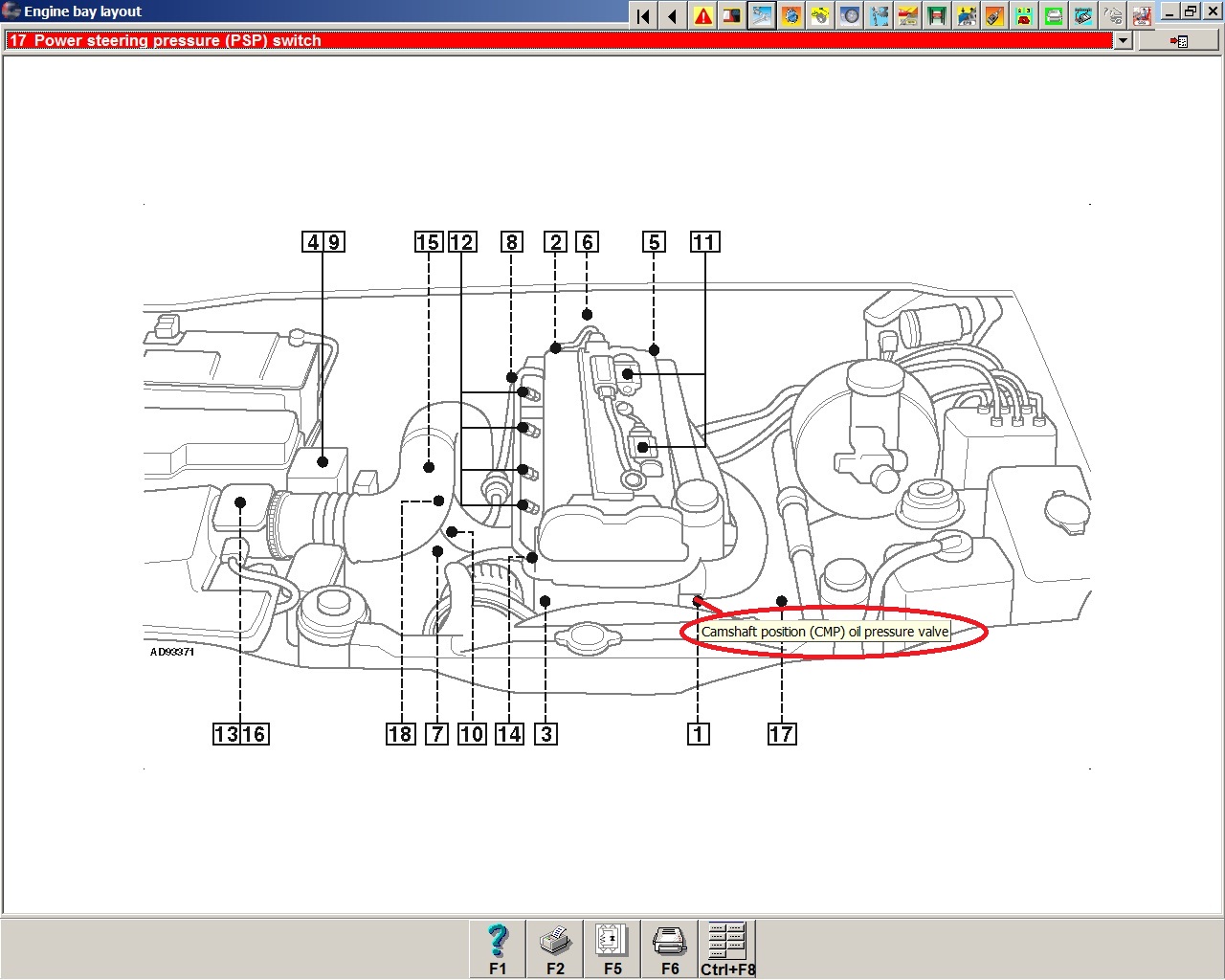Click the F1 help question mark

click(x=498, y=947)
